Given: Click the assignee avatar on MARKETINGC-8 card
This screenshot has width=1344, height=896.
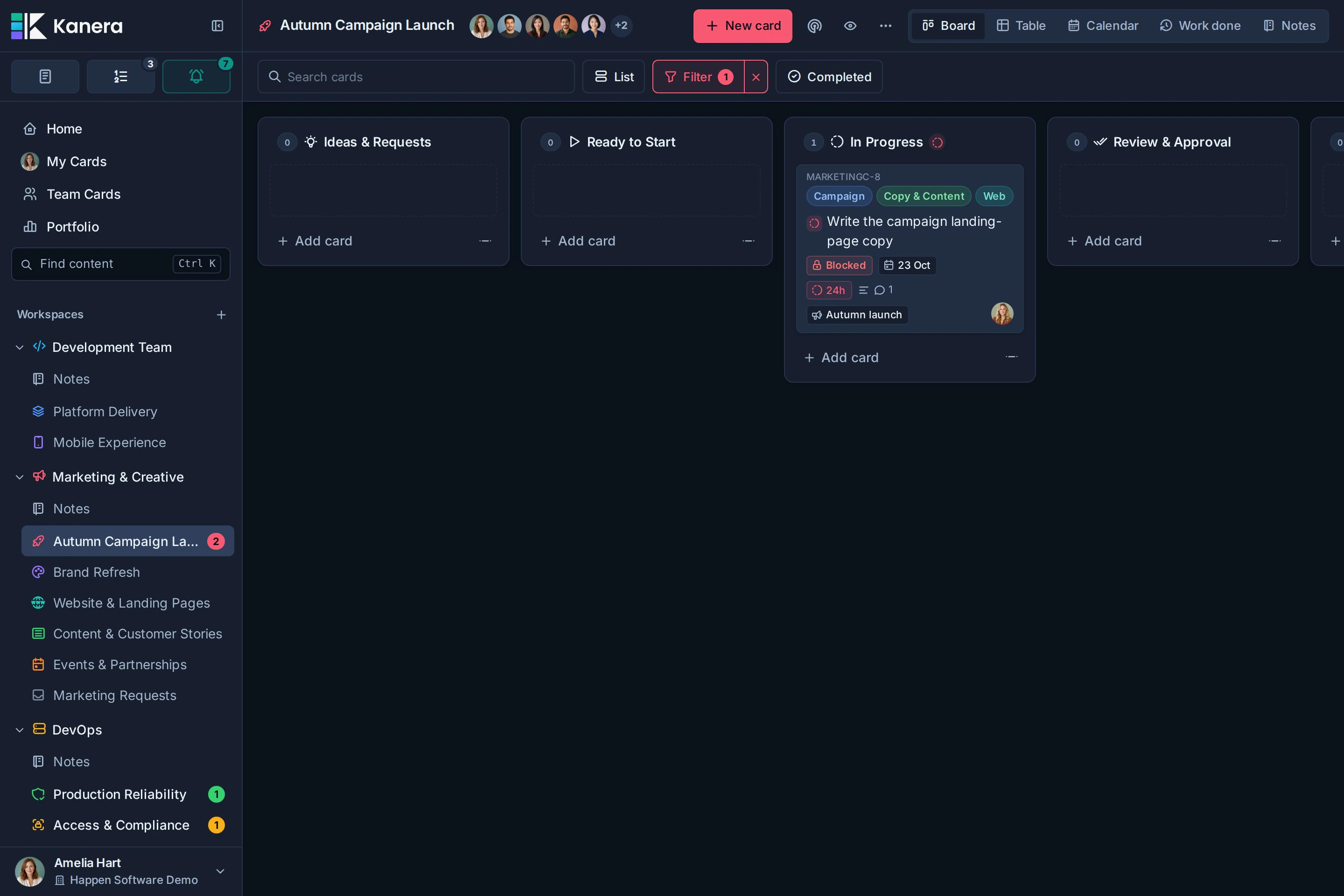Looking at the screenshot, I should click(x=1002, y=314).
